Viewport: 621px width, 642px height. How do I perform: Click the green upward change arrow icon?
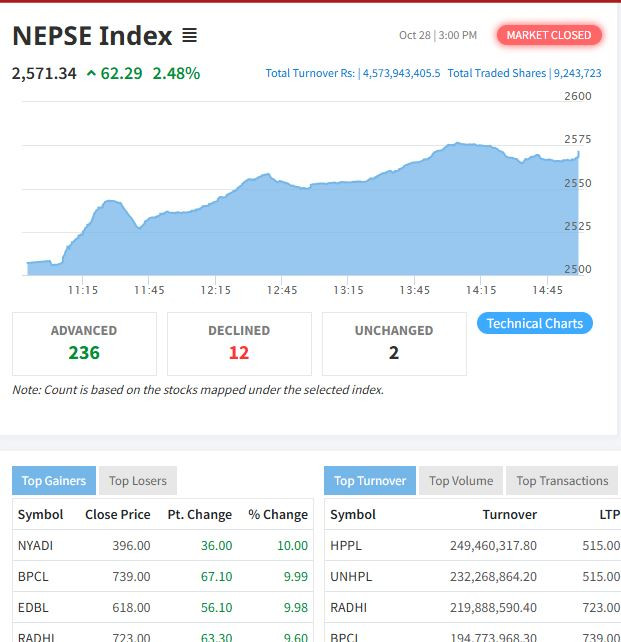click(92, 73)
